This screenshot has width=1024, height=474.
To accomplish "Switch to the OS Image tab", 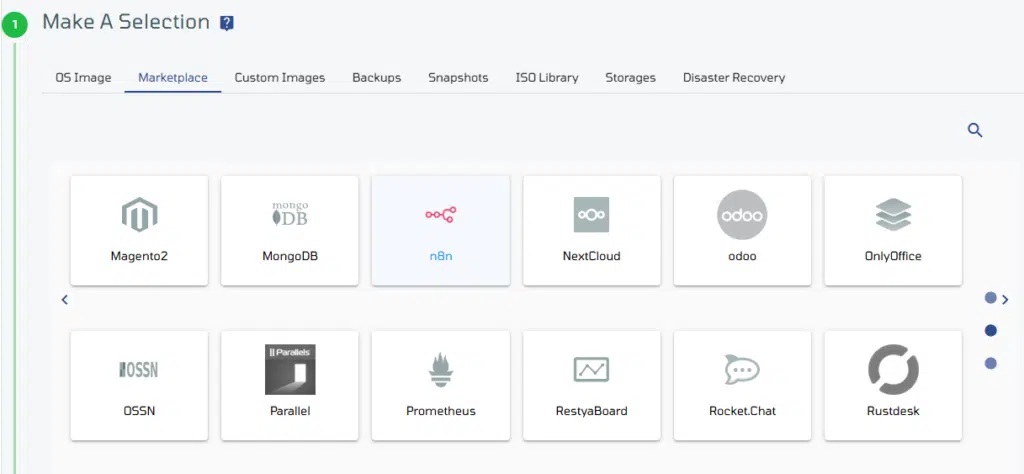I will [83, 78].
